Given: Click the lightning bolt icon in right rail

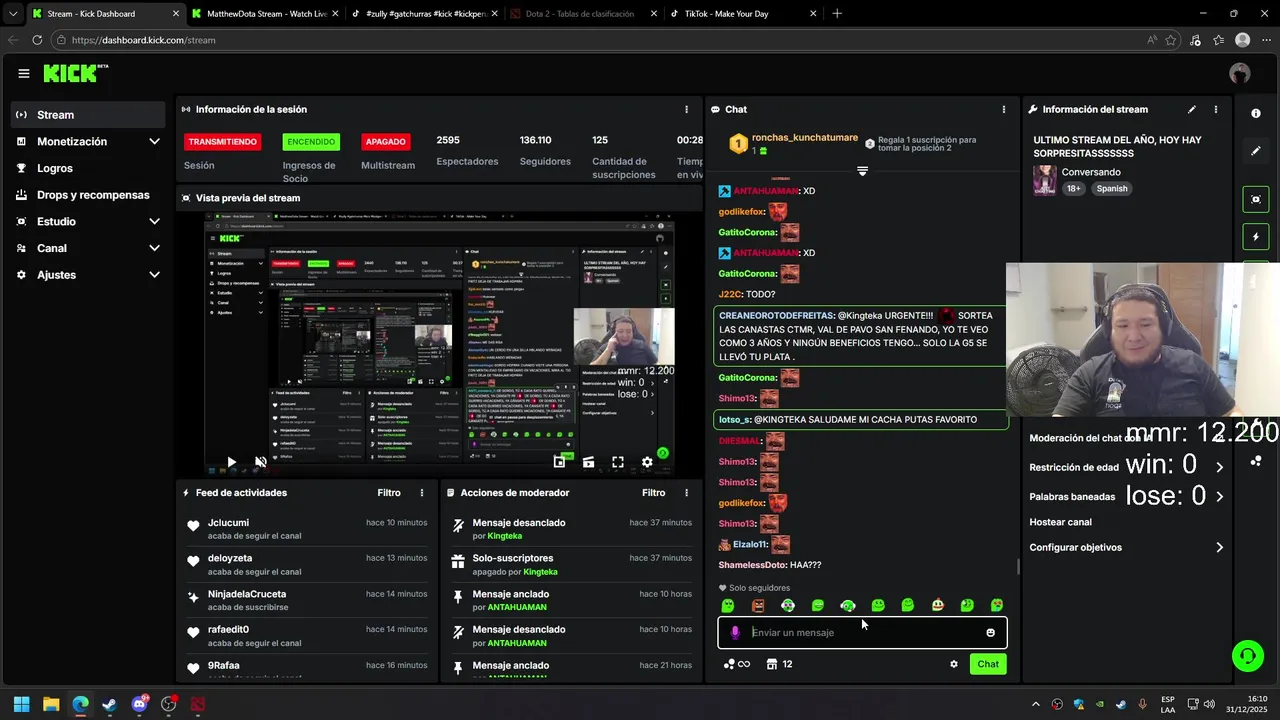Looking at the screenshot, I should pos(1256,237).
